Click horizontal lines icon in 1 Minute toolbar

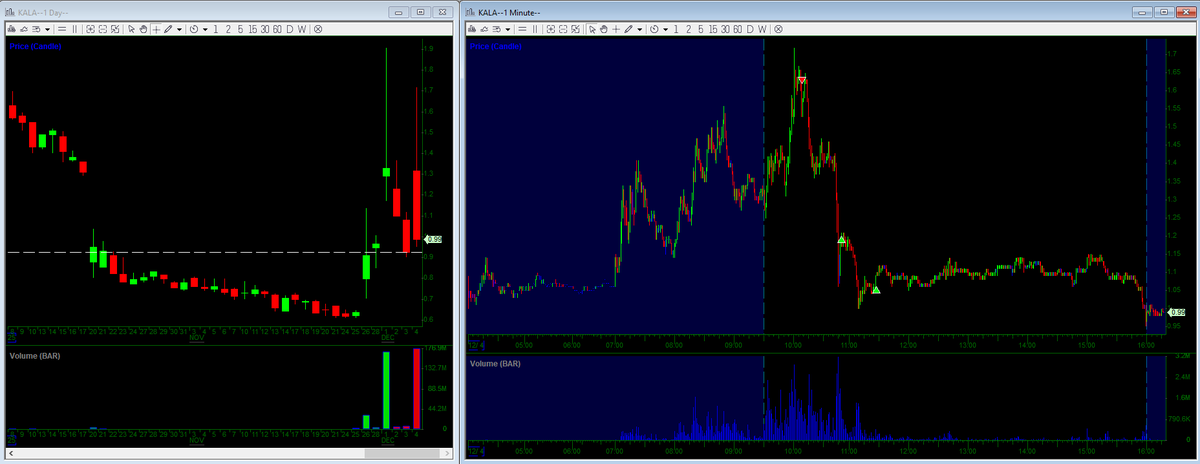[x=522, y=29]
